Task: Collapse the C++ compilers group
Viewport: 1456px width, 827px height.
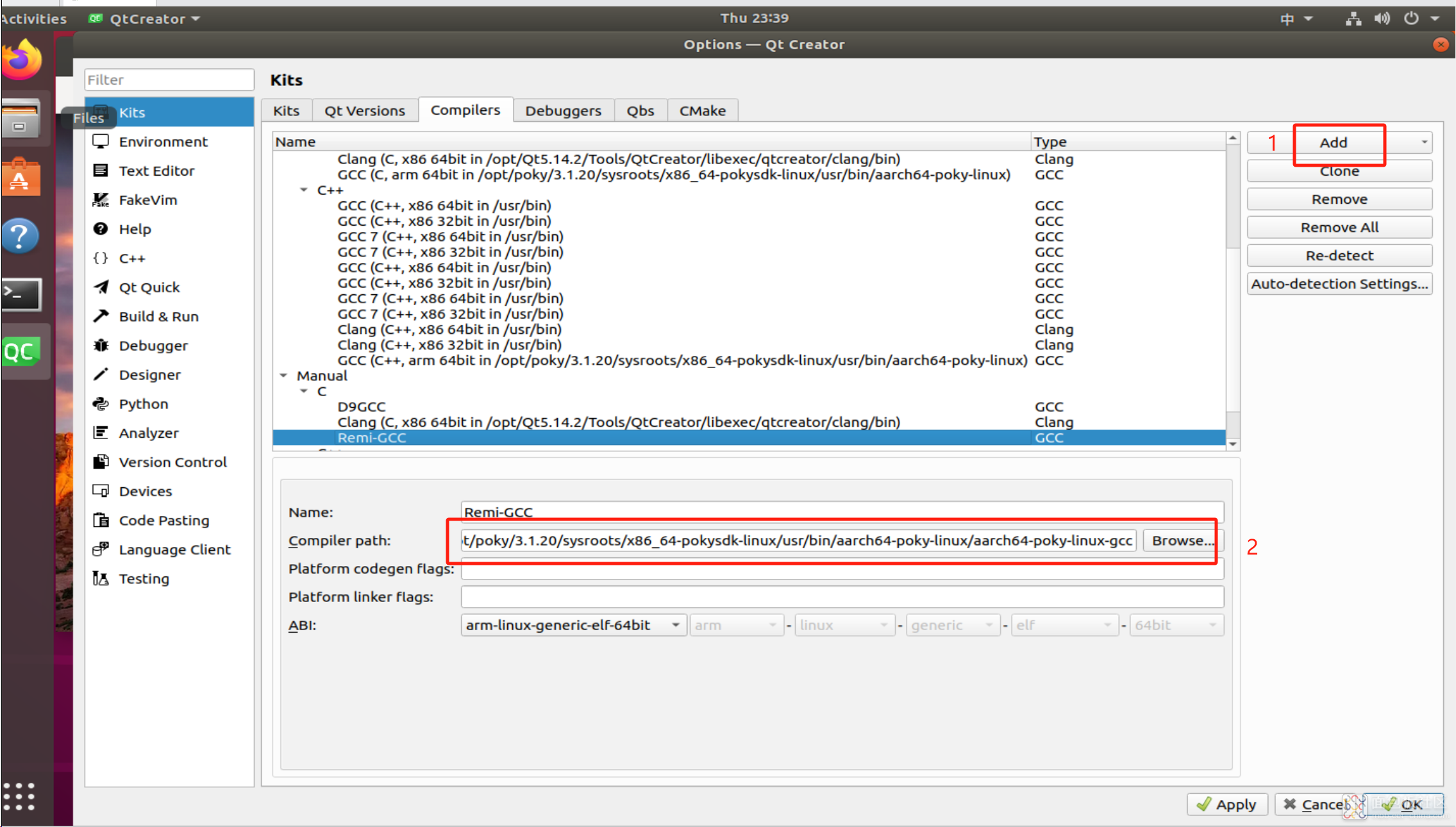Action: [304, 190]
